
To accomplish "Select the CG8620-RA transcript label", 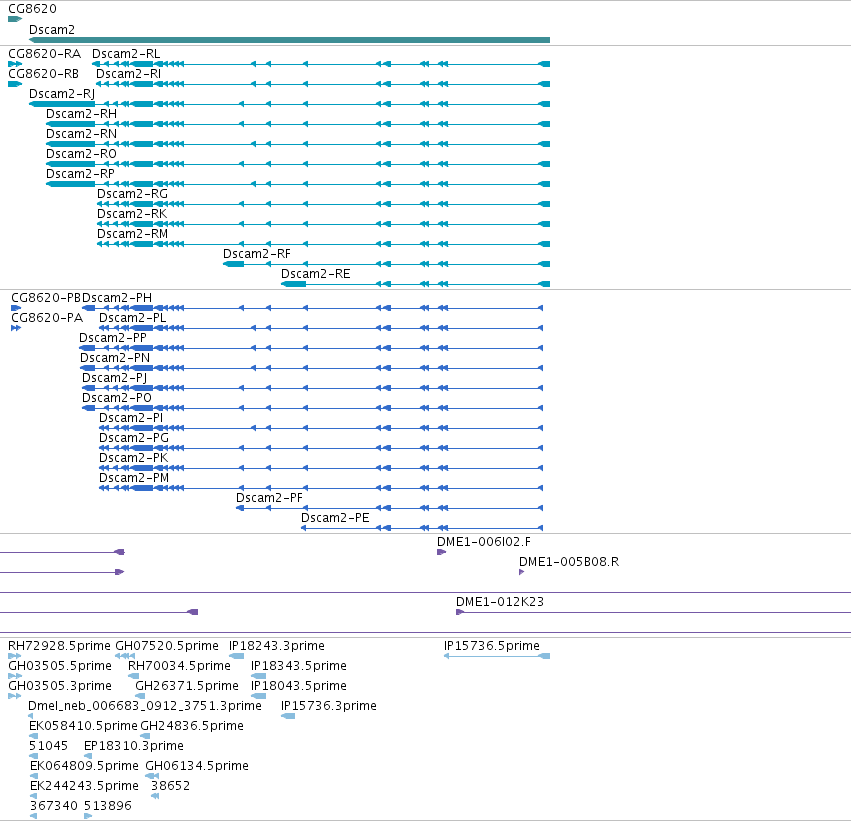I will point(45,54).
